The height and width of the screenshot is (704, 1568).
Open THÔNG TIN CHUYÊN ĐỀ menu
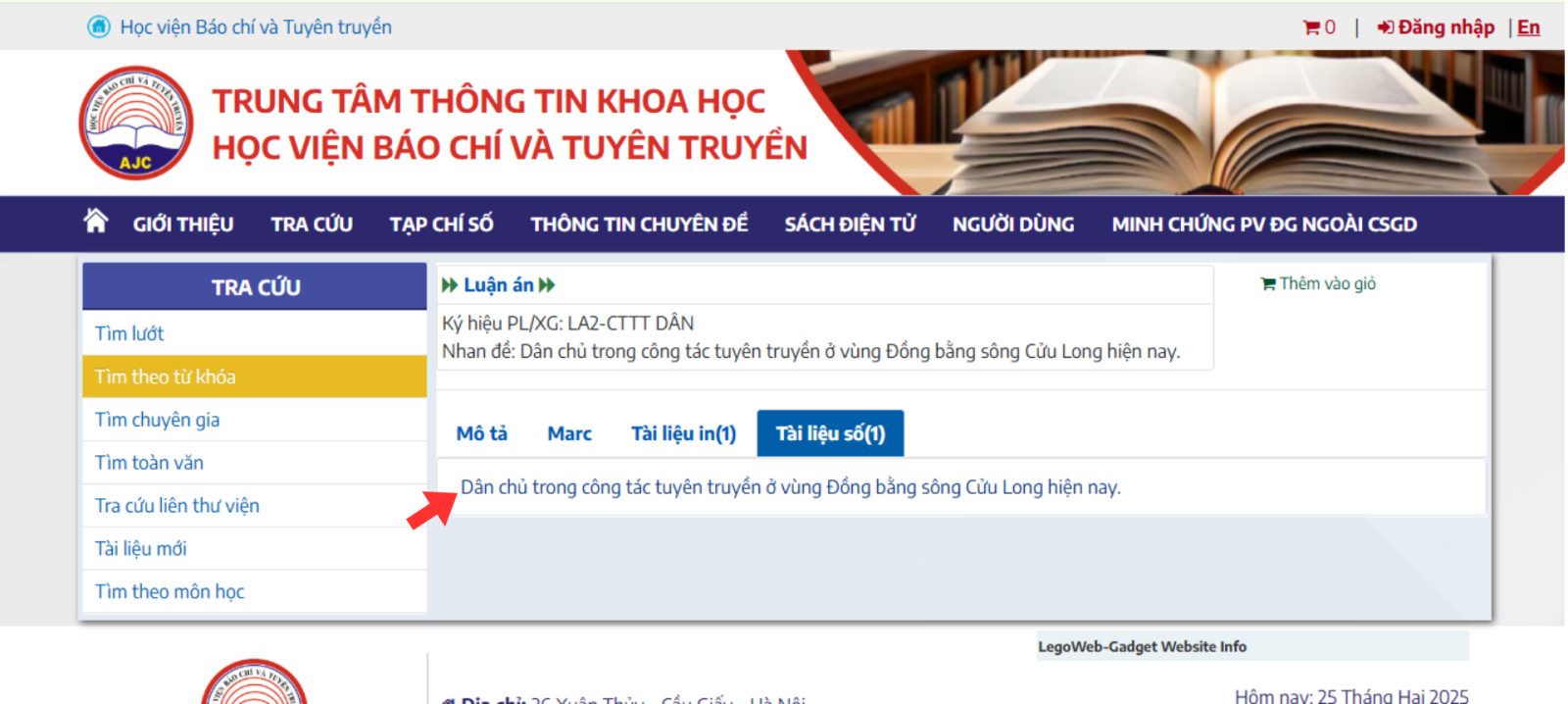(639, 225)
